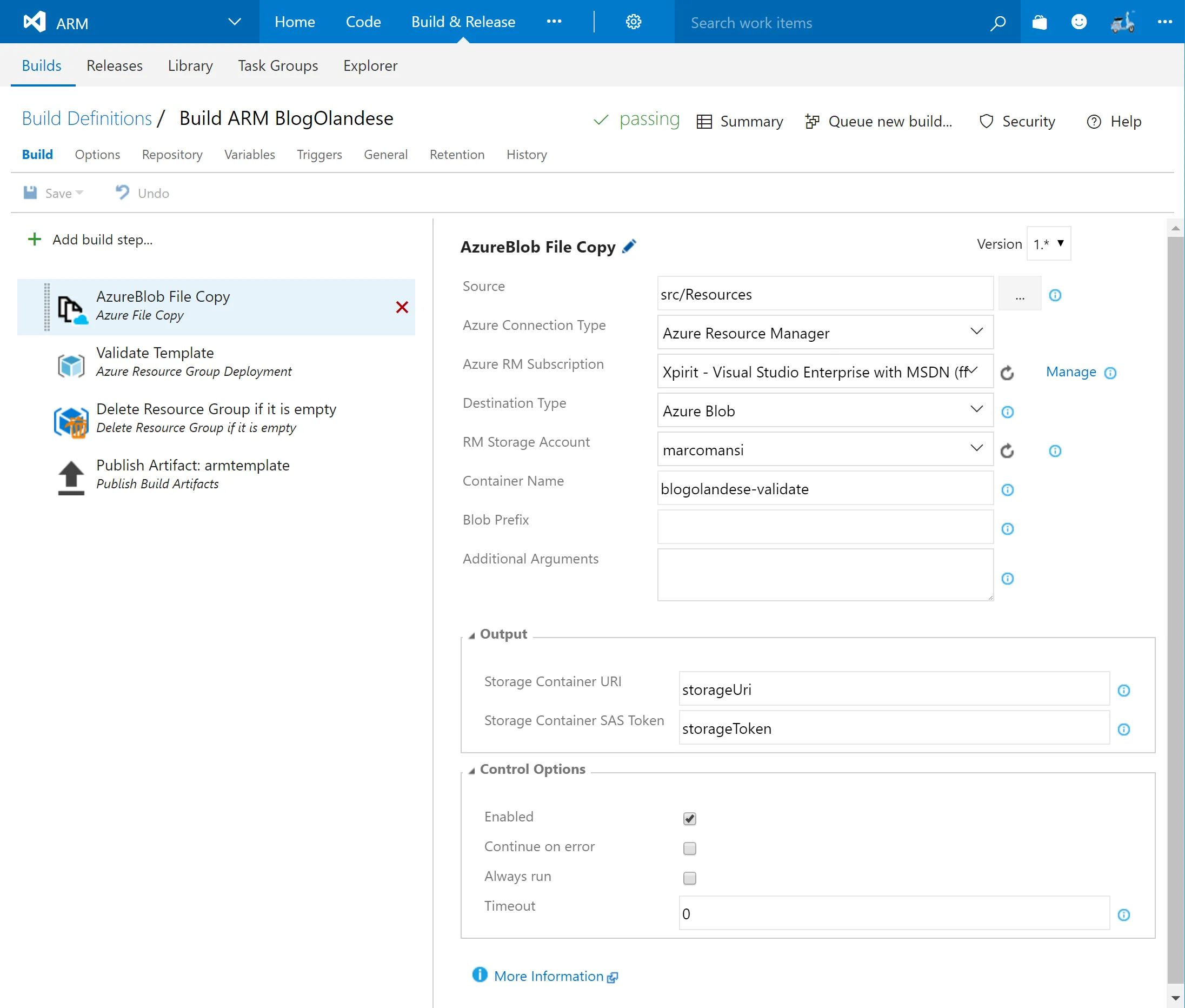Viewport: 1185px width, 1008px height.
Task: Click the scrollbar down arrow
Action: [1175, 998]
